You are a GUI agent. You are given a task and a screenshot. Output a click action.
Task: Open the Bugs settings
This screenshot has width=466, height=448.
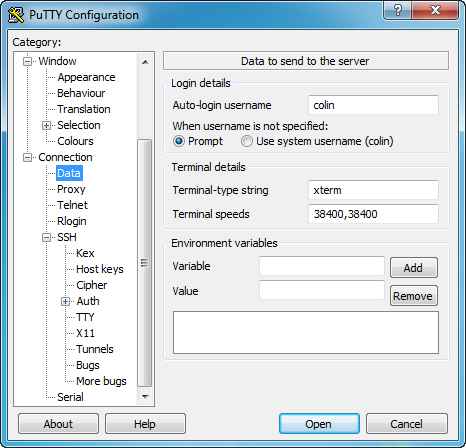point(88,365)
